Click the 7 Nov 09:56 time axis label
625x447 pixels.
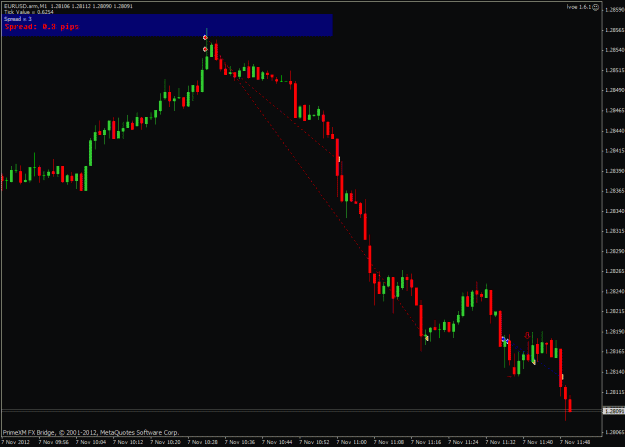pos(53,442)
